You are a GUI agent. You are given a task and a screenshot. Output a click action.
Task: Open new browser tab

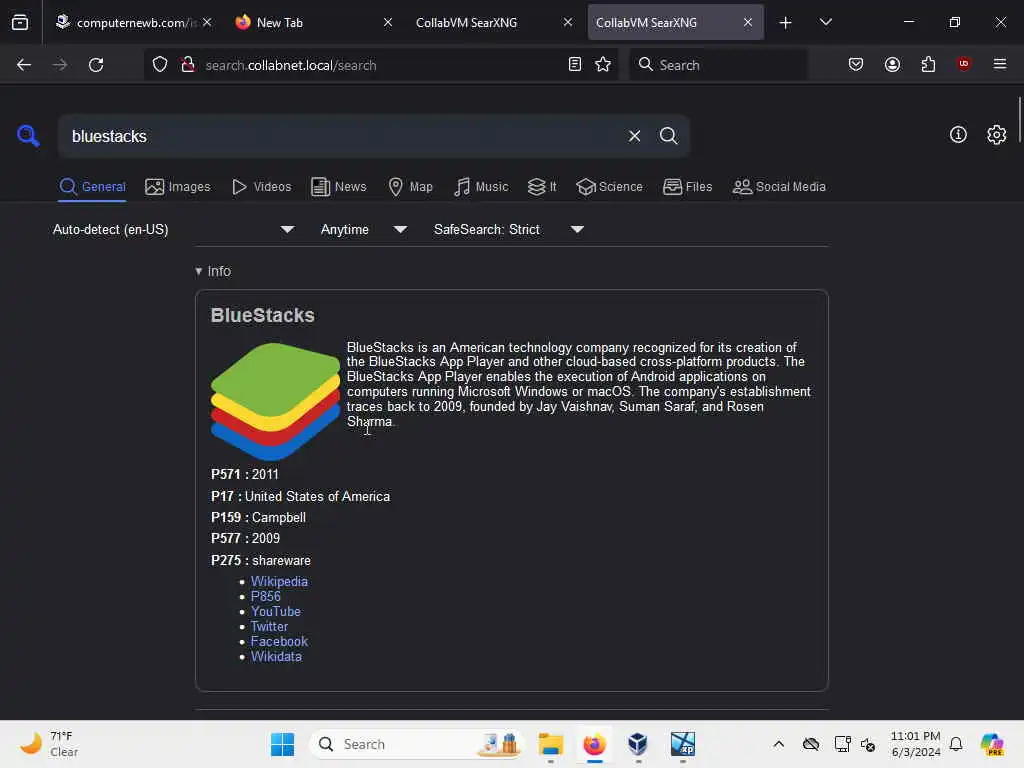pyautogui.click(x=786, y=23)
